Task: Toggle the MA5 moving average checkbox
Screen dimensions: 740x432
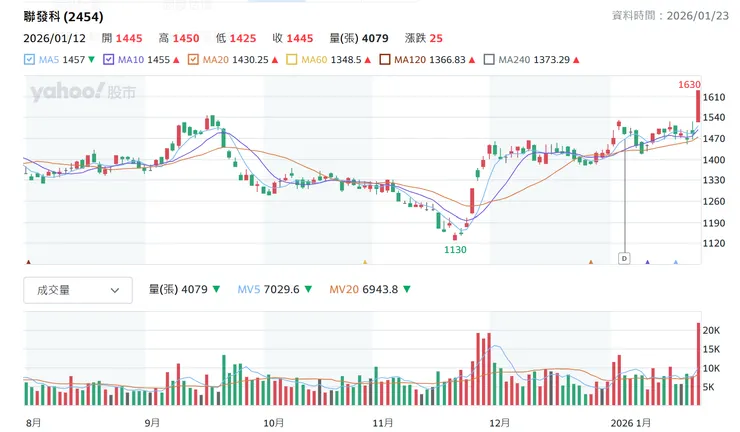Action: coord(29,60)
